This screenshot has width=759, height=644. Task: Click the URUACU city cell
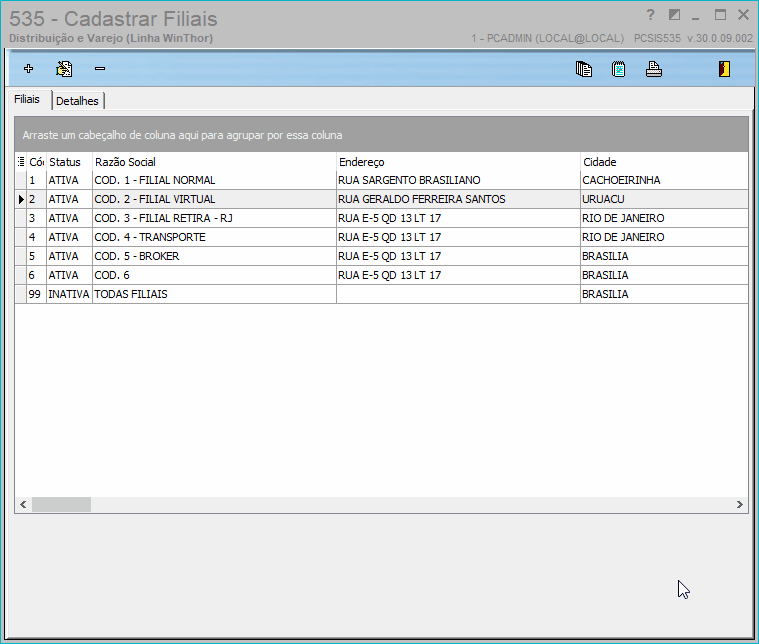pyautogui.click(x=664, y=199)
